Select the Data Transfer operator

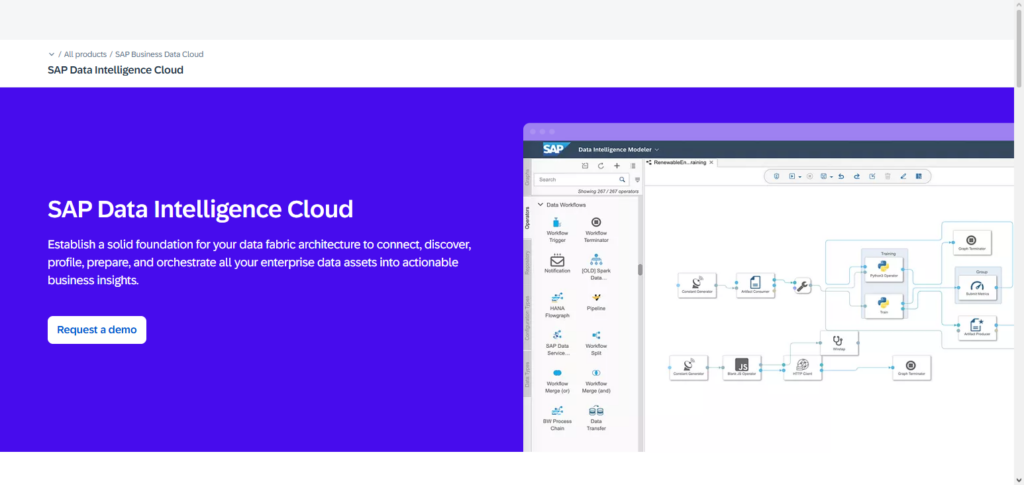pyautogui.click(x=596, y=418)
